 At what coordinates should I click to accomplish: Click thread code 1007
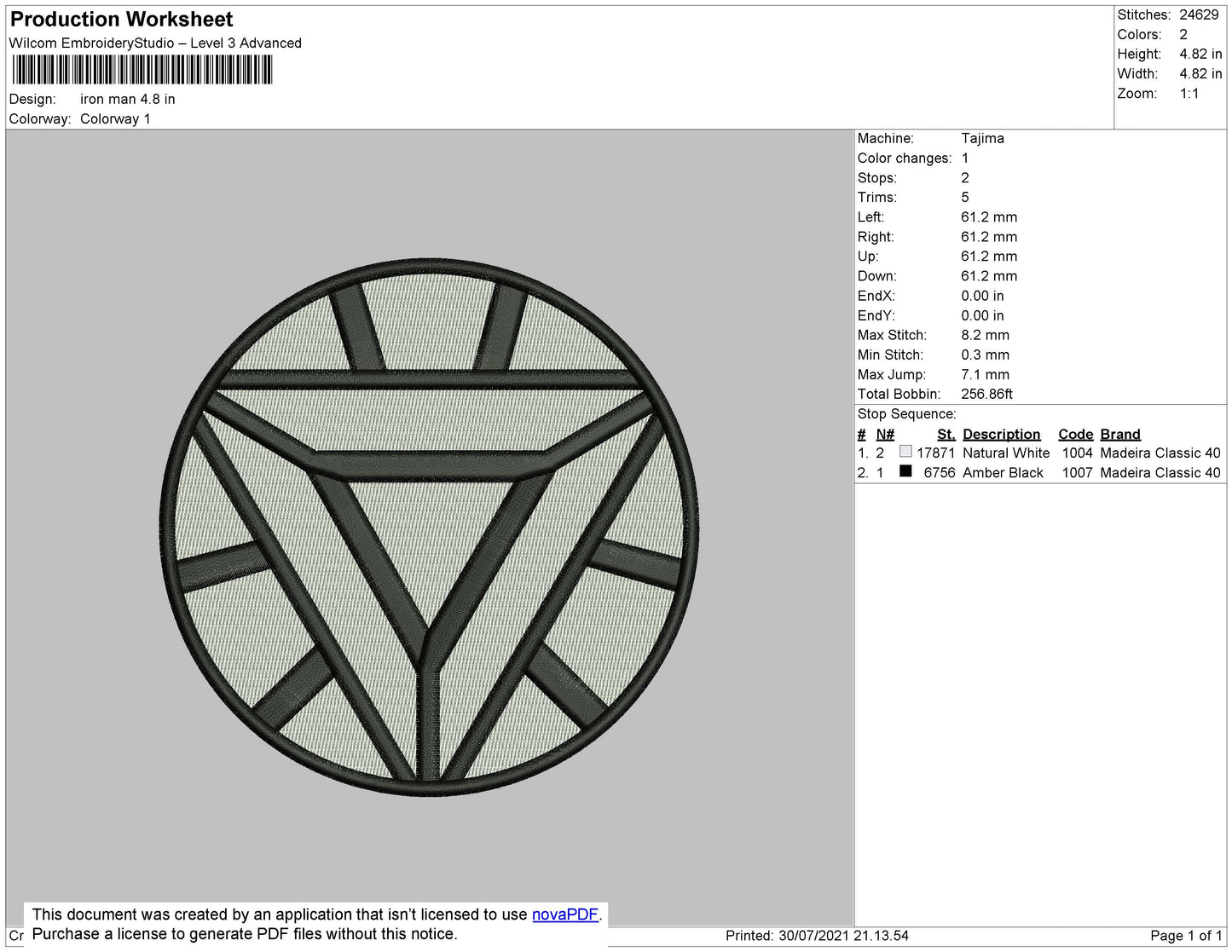(1077, 472)
